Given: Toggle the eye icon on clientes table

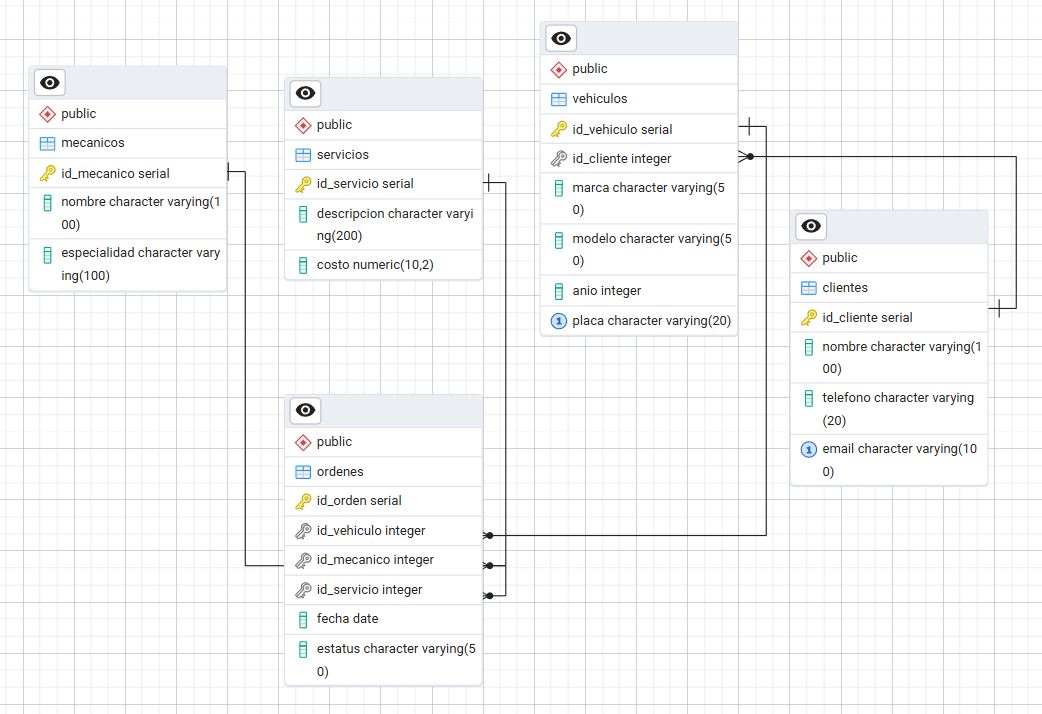Looking at the screenshot, I should (x=811, y=227).
